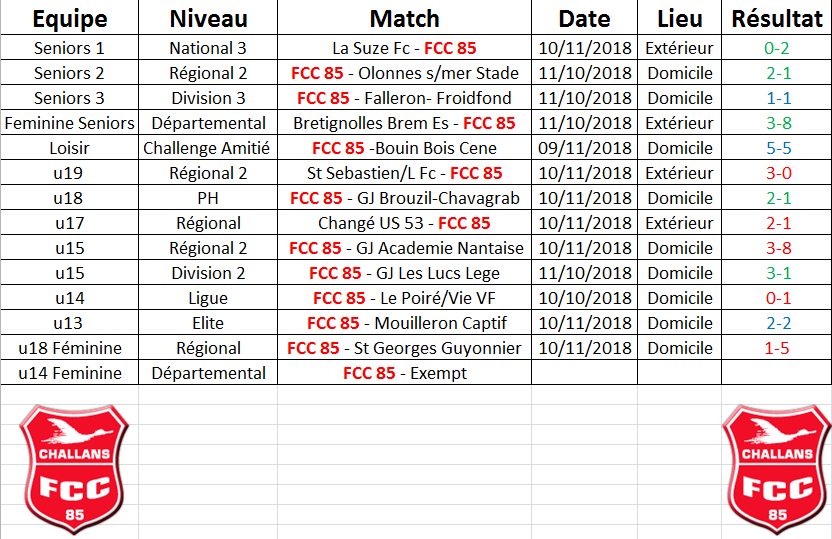The height and width of the screenshot is (539, 832).
Task: Select the 0-2 result cell
Action: click(x=776, y=48)
